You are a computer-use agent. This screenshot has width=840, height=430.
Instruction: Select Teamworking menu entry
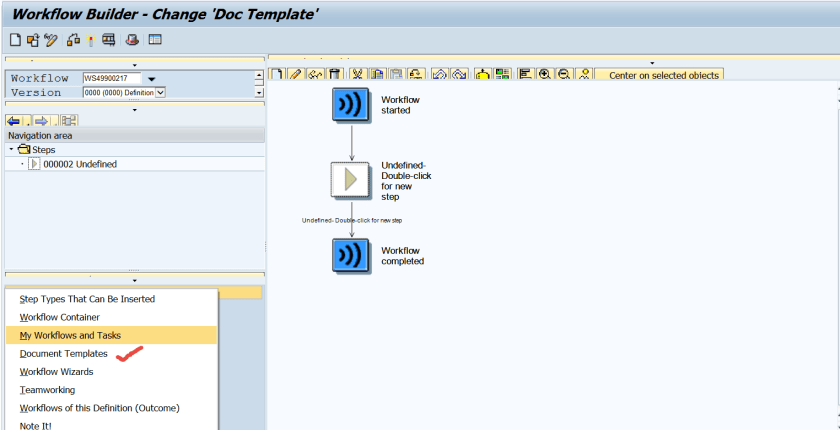pos(47,390)
